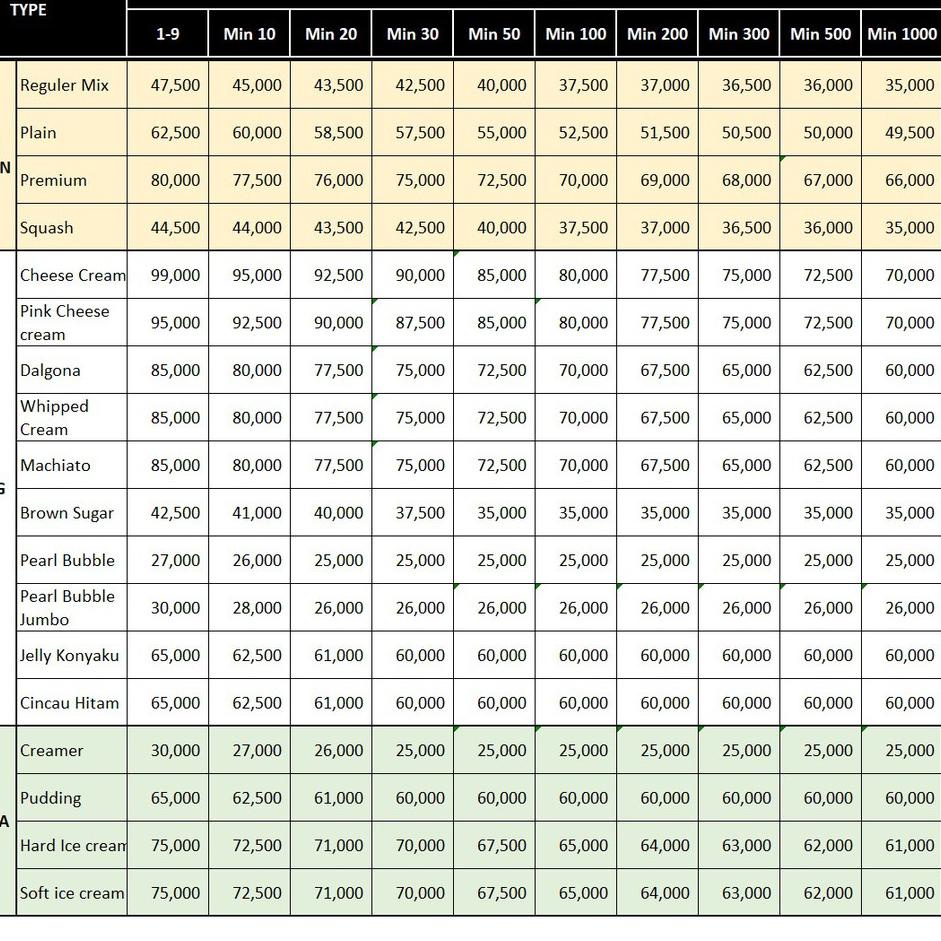Click the Jelly Konyaku row label

click(72, 655)
